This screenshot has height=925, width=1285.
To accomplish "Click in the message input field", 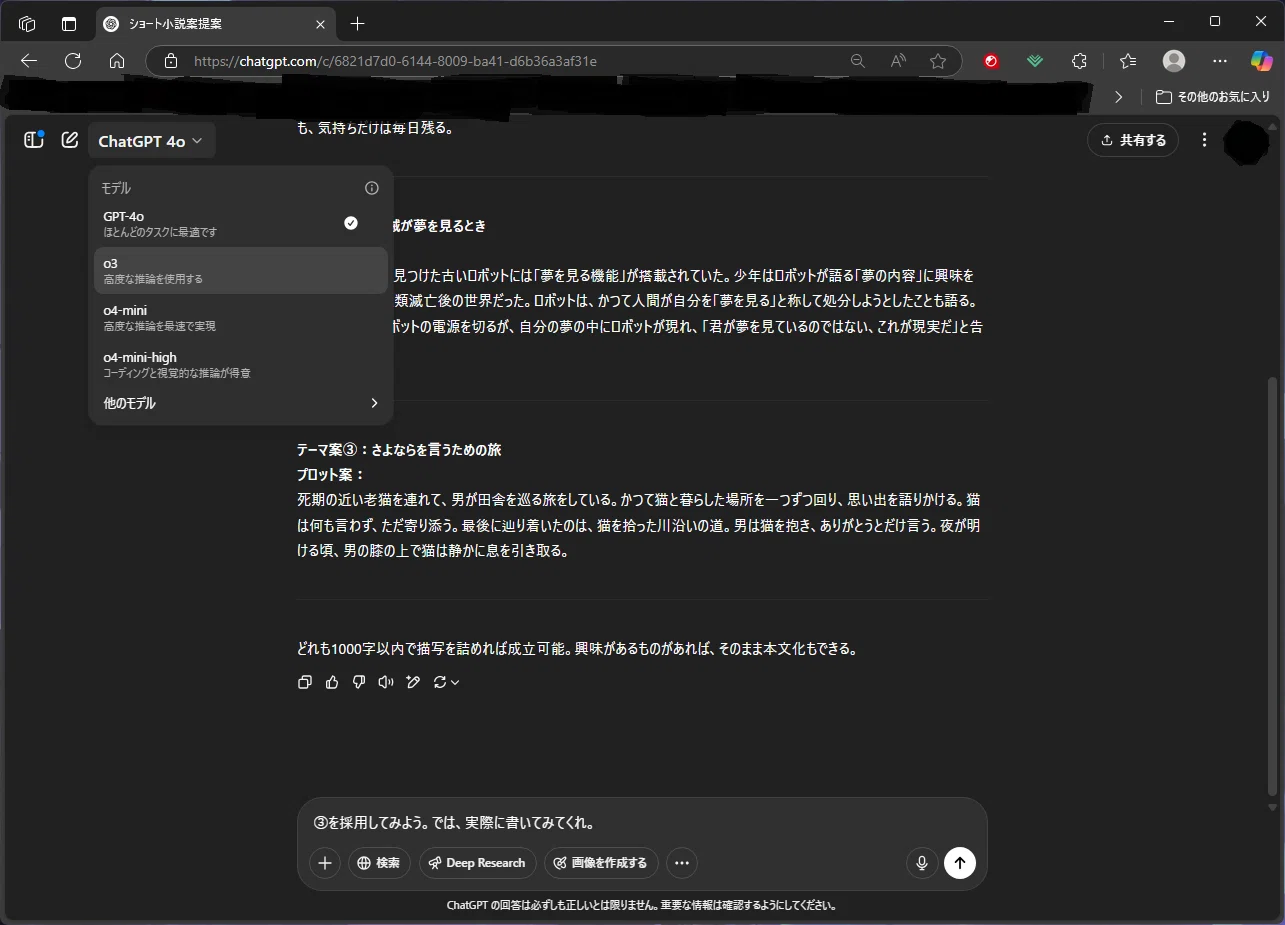I will (x=642, y=824).
